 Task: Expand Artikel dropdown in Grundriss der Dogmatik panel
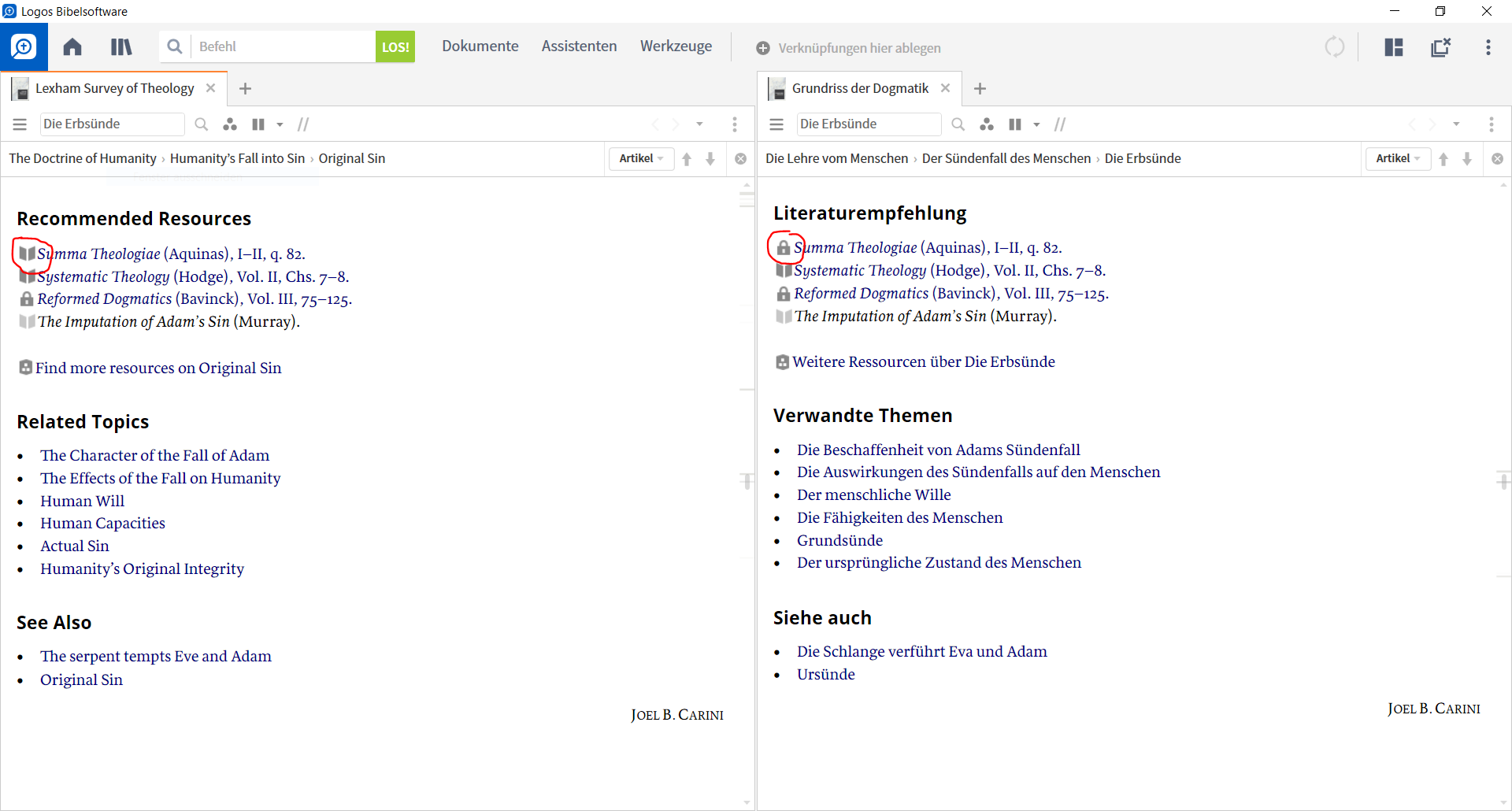(x=1399, y=159)
